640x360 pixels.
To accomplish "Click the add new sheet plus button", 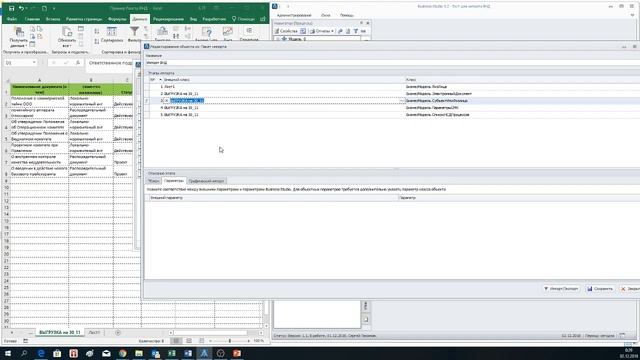I will pos(118,333).
